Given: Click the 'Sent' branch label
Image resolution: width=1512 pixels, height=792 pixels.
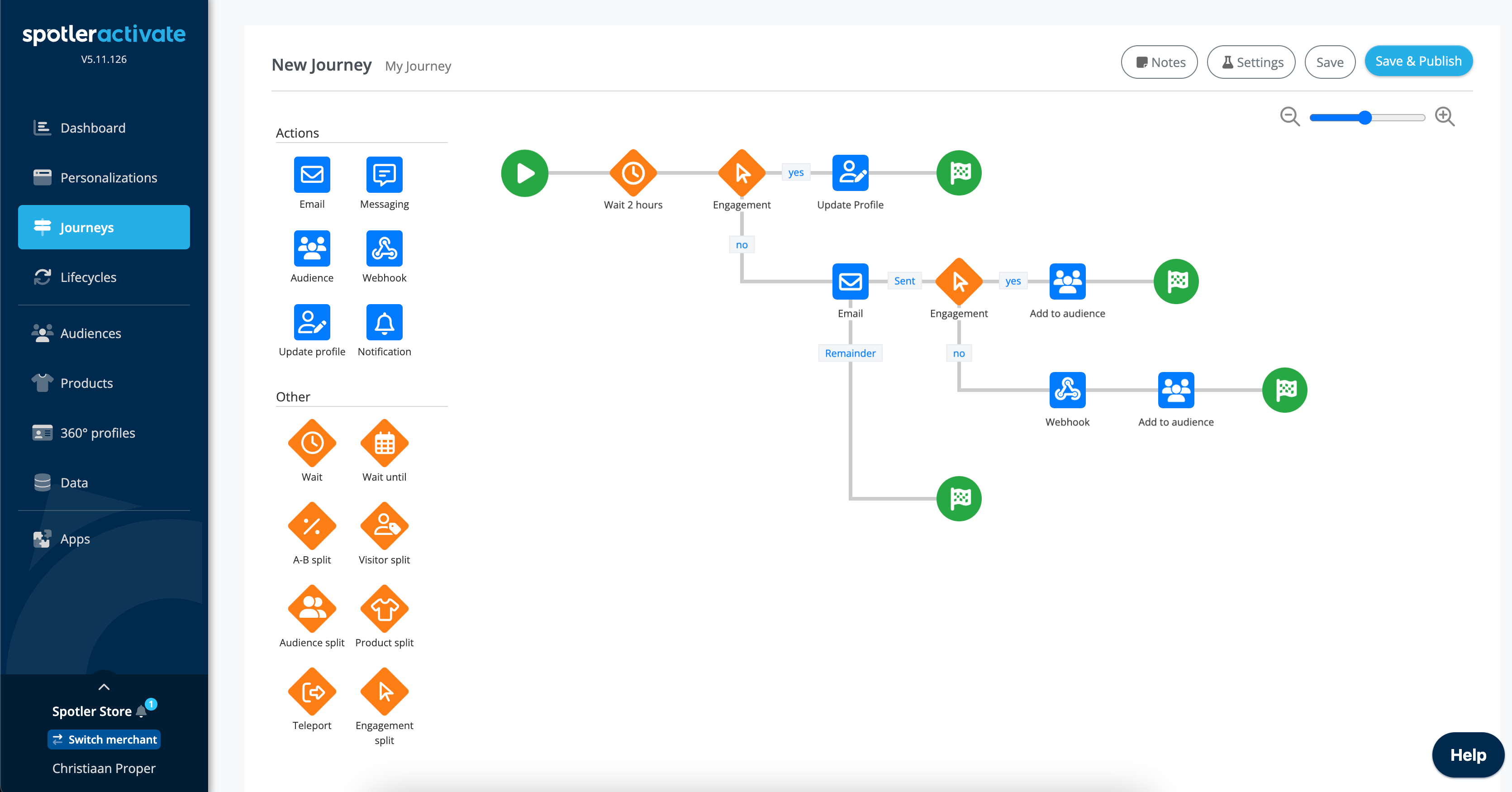Looking at the screenshot, I should (x=904, y=281).
